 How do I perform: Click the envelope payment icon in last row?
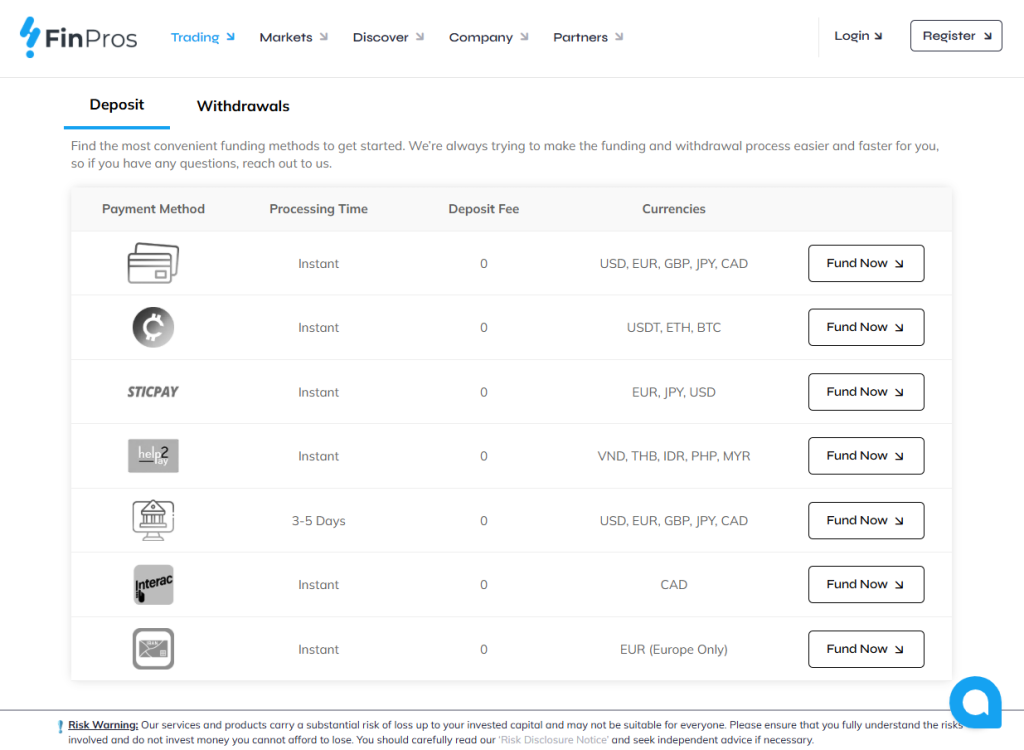[x=153, y=649]
